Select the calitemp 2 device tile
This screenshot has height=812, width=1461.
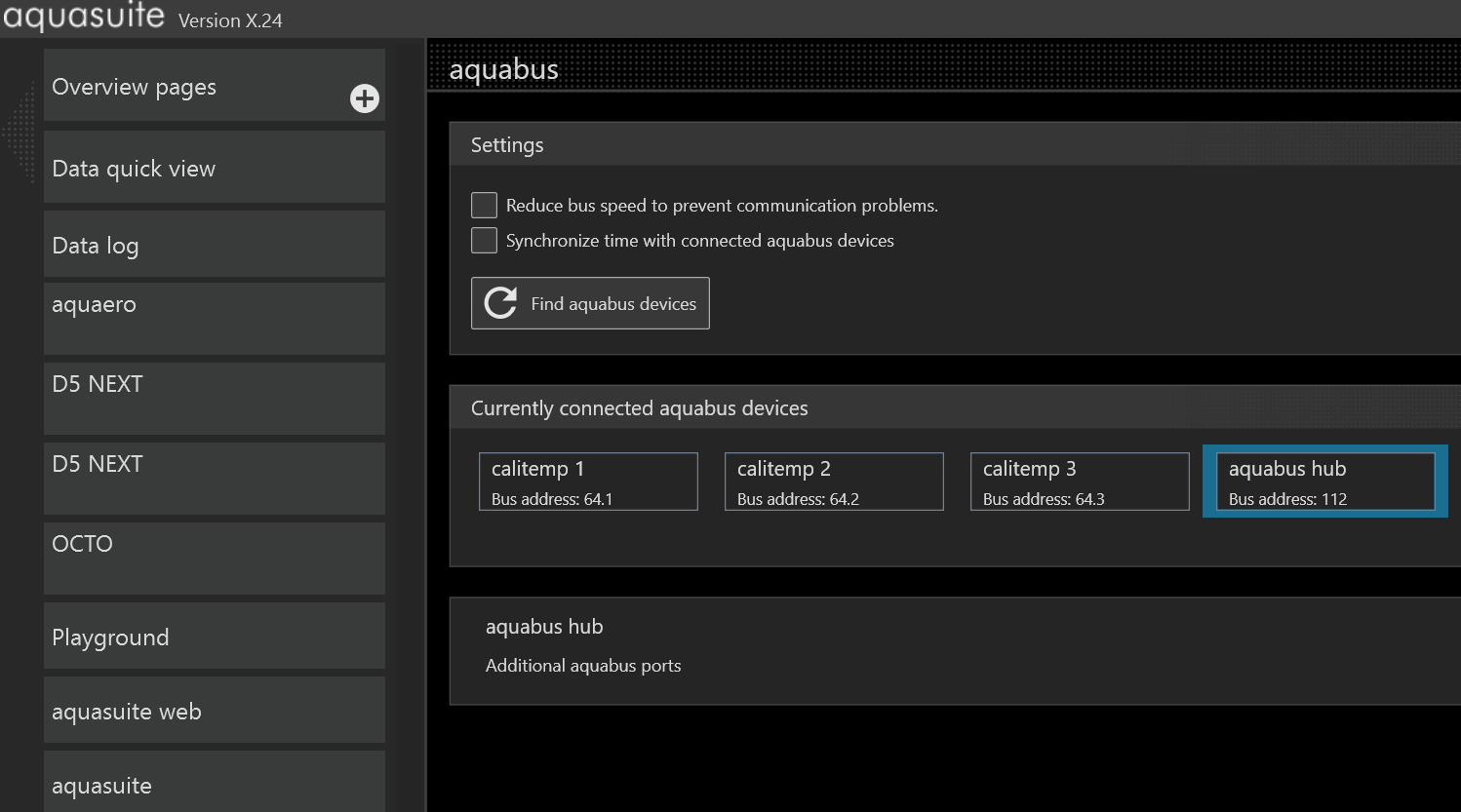834,482
